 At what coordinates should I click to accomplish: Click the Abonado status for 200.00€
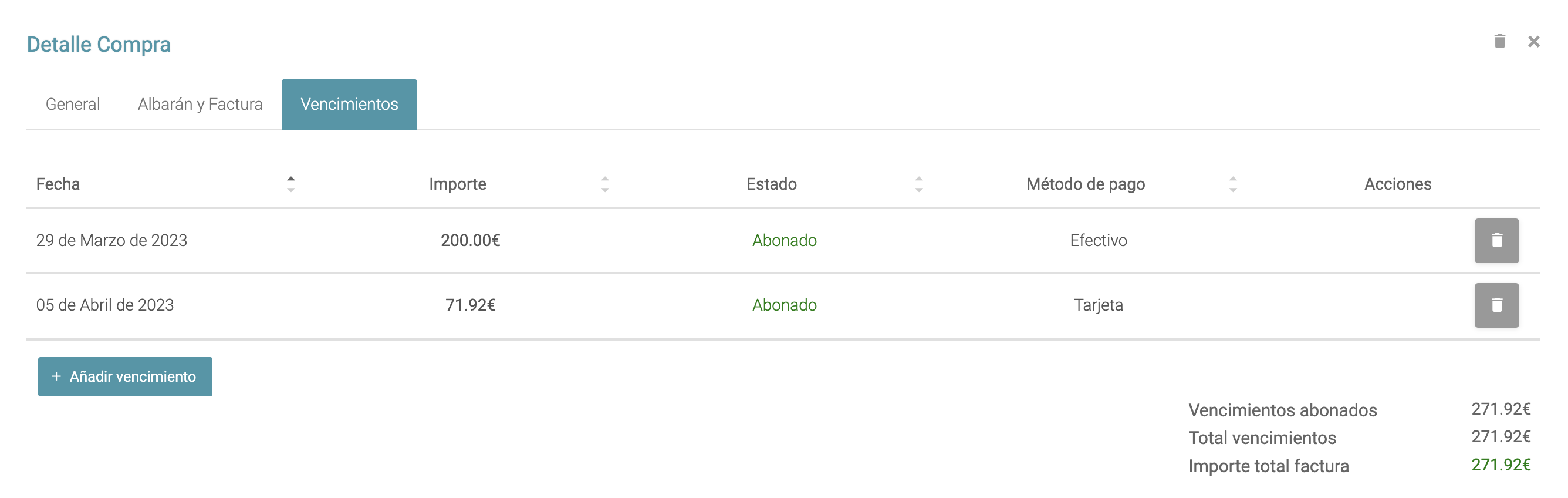784,240
